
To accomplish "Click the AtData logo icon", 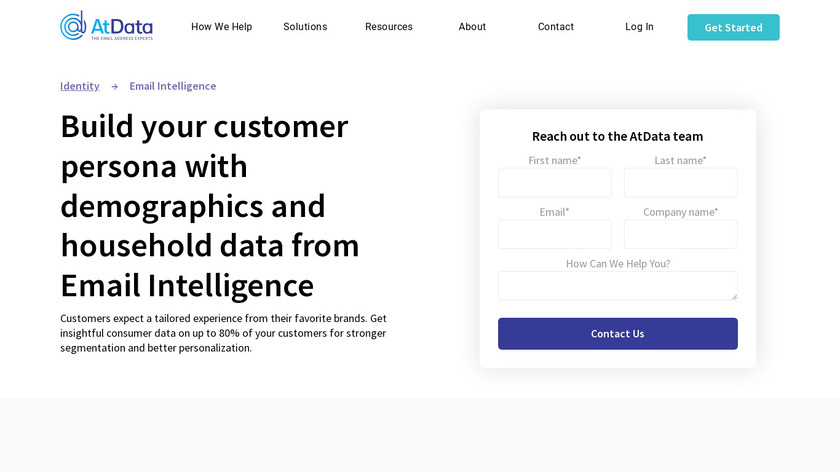I will coord(73,26).
